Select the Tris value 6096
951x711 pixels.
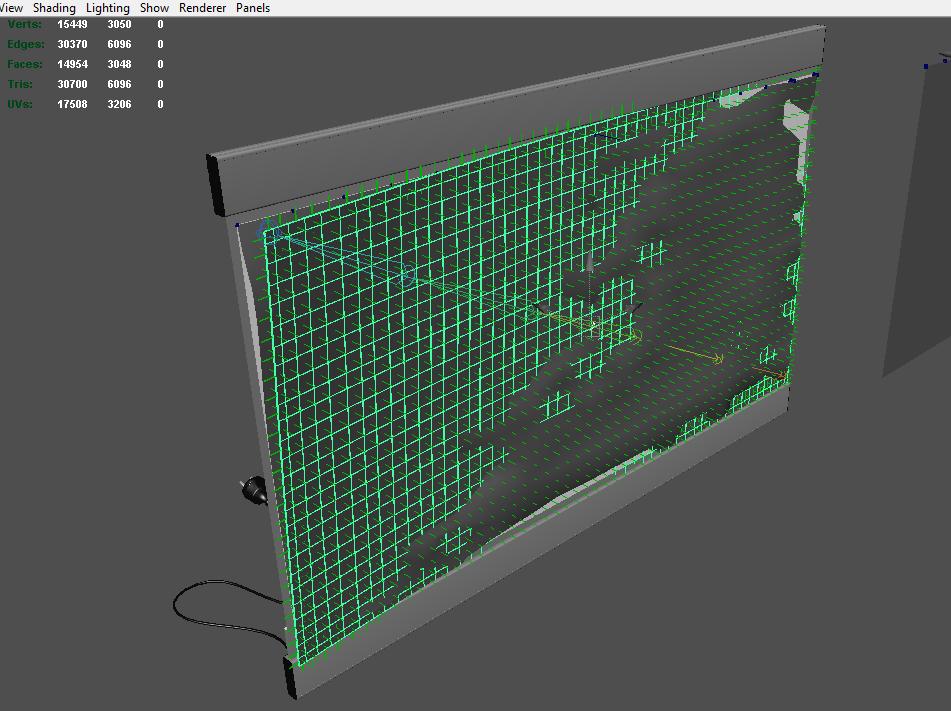tap(119, 84)
